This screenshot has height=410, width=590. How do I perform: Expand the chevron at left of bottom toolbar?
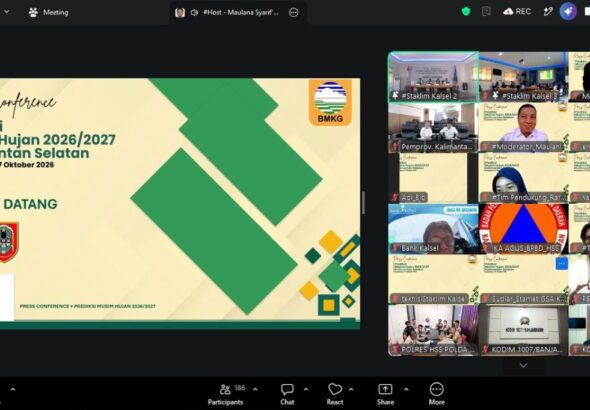13,389
